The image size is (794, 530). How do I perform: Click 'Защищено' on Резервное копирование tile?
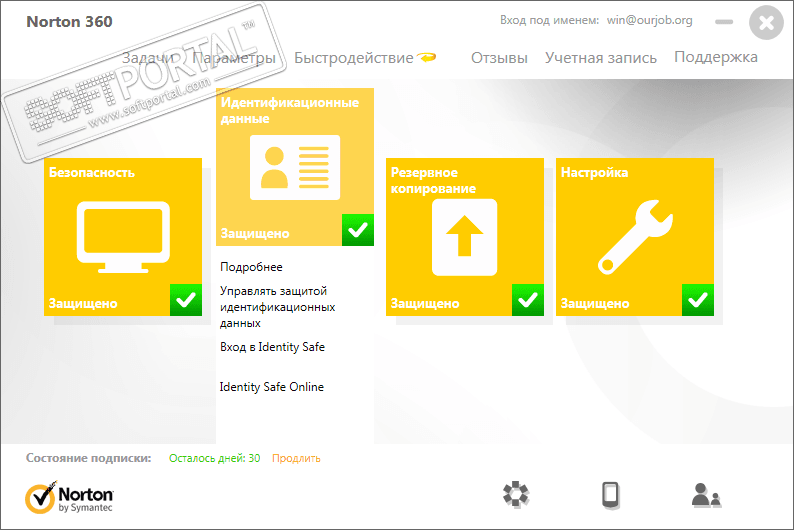coord(425,303)
